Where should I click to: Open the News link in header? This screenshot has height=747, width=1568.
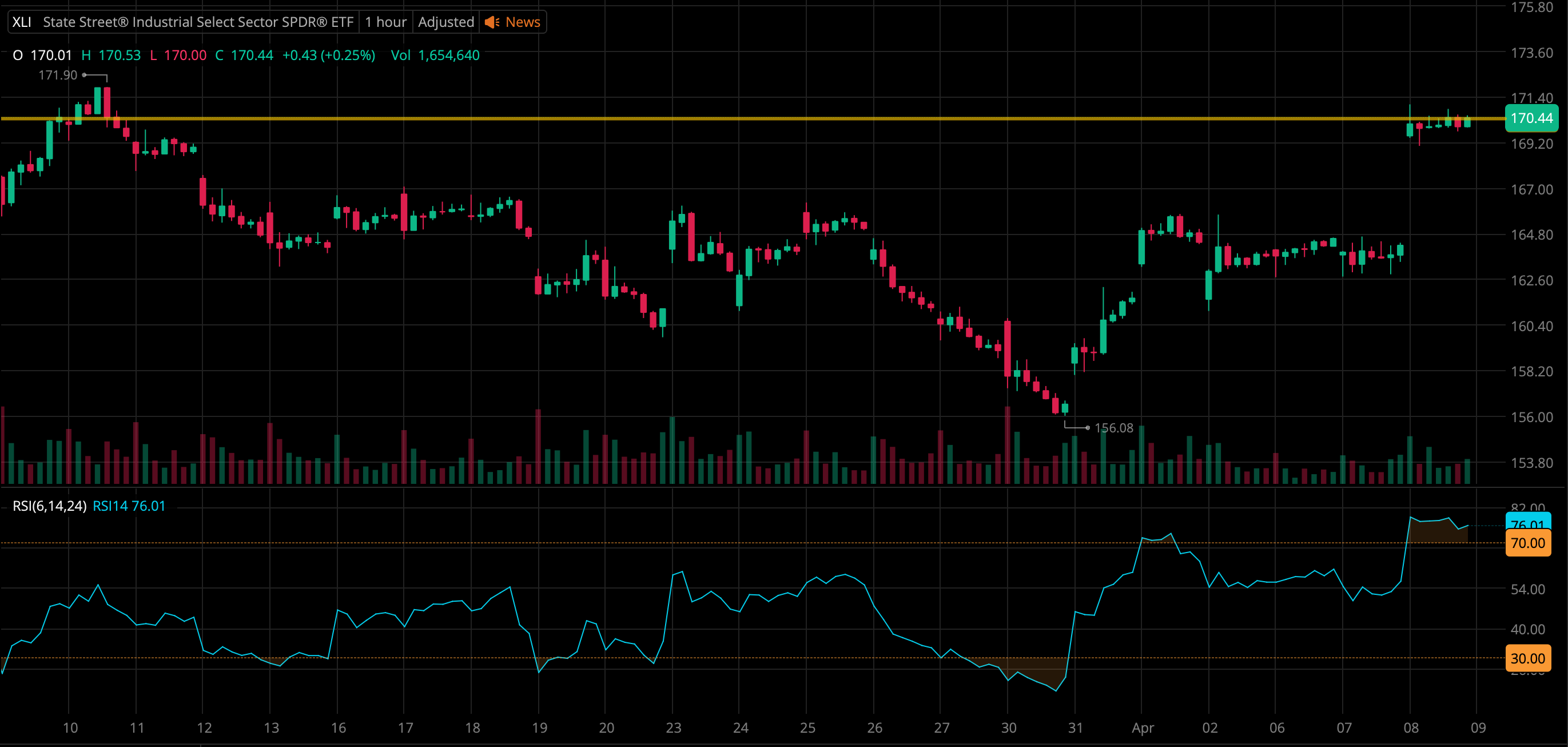522,22
